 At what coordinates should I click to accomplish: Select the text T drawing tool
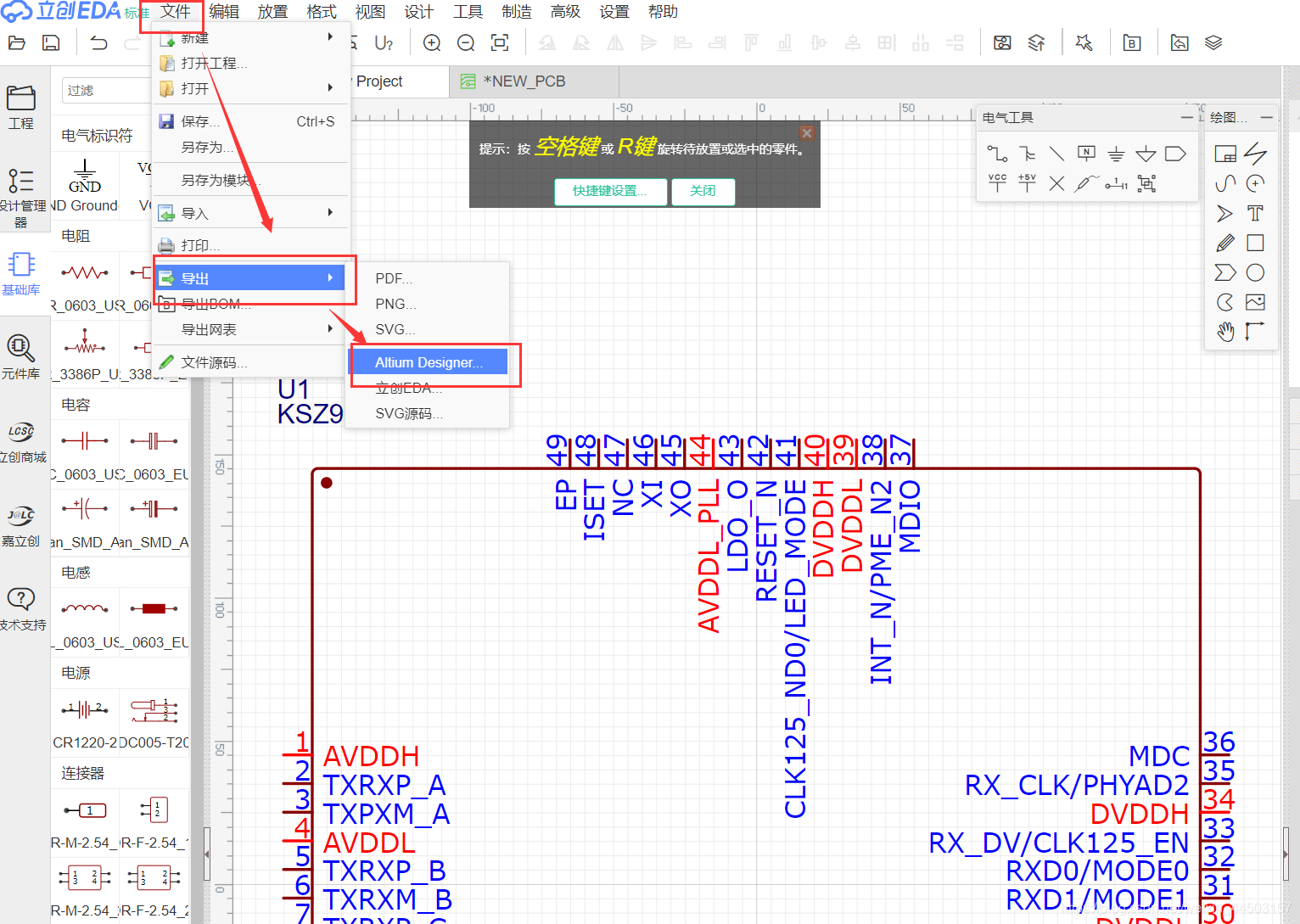coord(1255,213)
